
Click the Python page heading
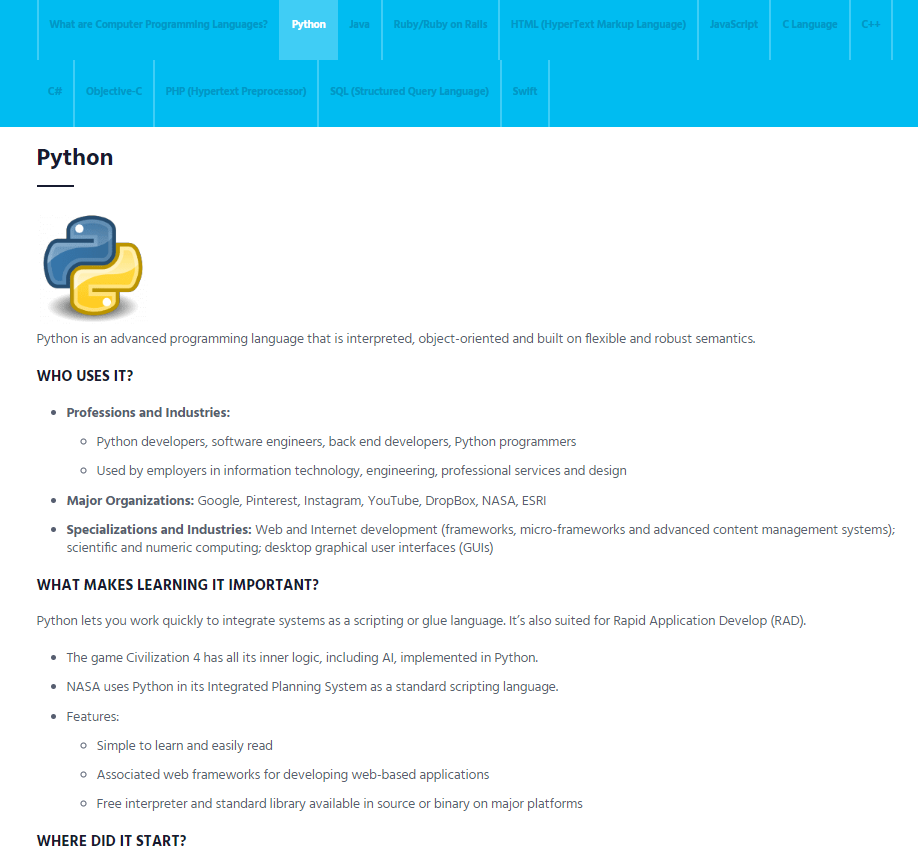(x=75, y=157)
